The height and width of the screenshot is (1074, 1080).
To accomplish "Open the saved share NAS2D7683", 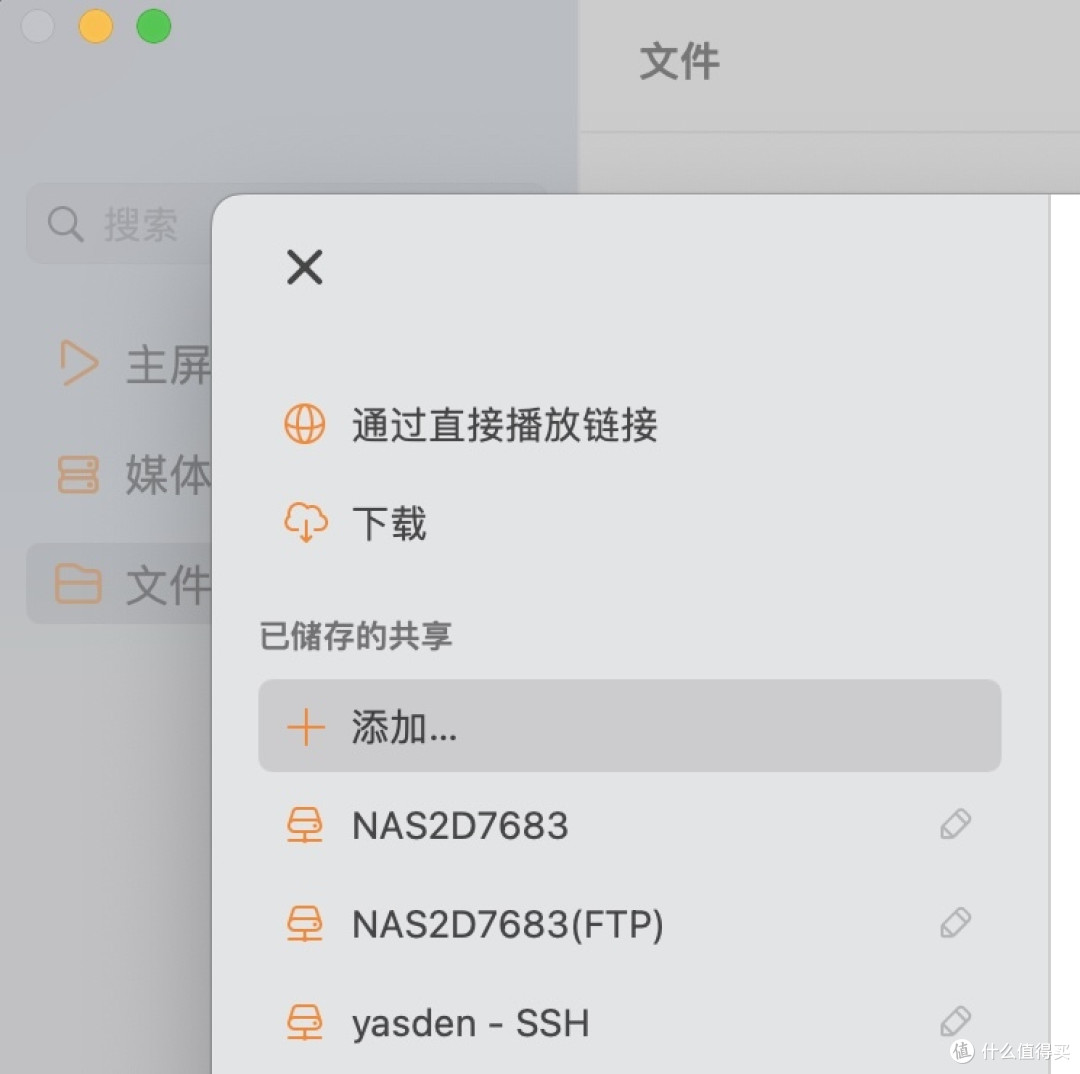I will [460, 824].
